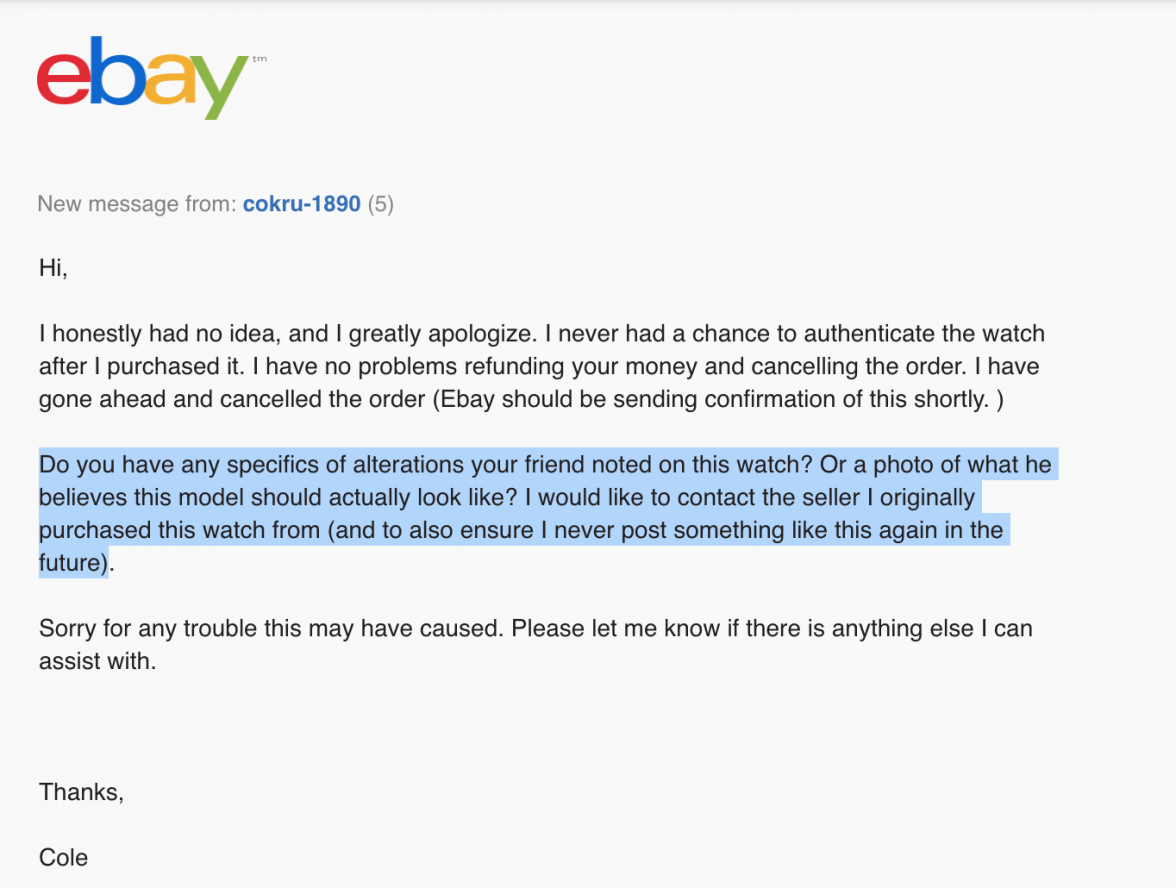This screenshot has height=888, width=1176.
Task: Click the red "e" in the eBay logo
Action: [63, 80]
